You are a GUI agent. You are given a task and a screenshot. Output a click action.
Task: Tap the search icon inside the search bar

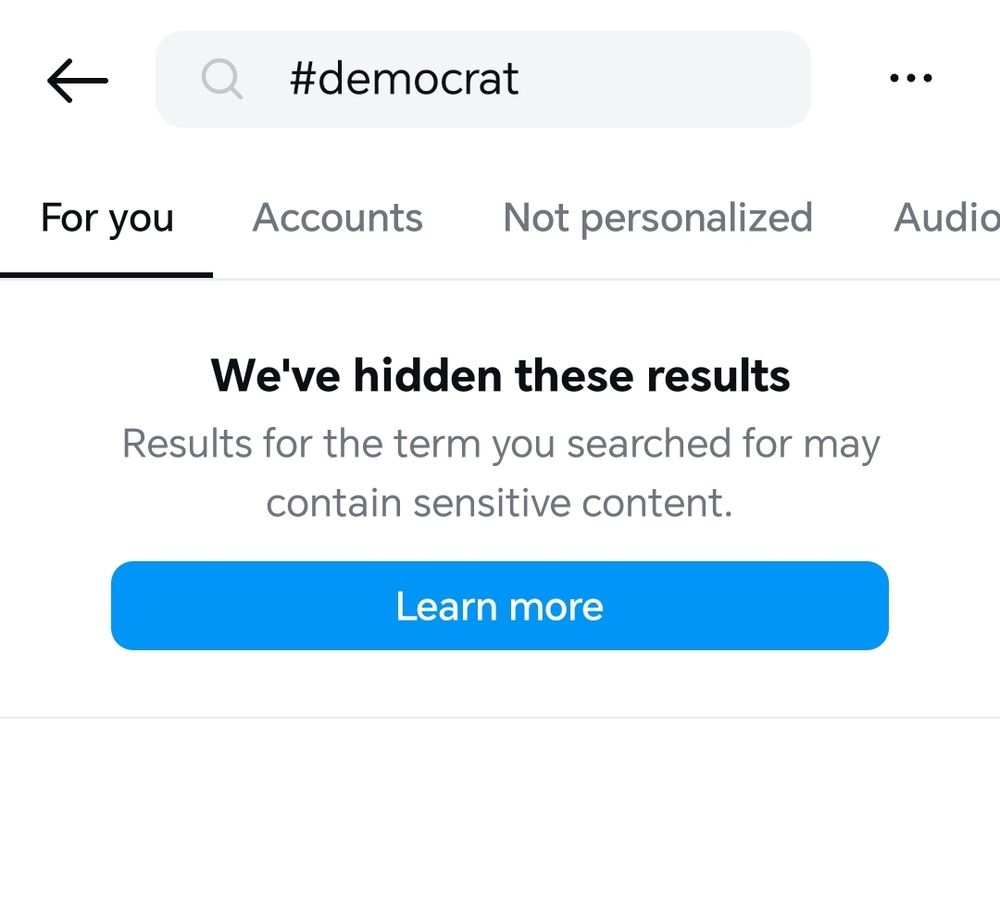click(x=222, y=78)
